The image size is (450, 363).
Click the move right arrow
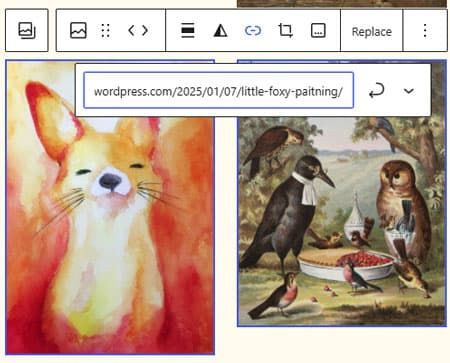point(145,30)
